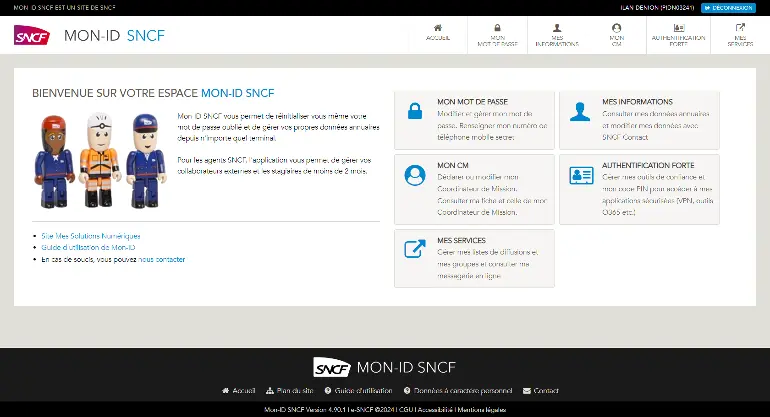This screenshot has width=770, height=417.
Task: Open the MON MOT DE PASSE card title
Action: tap(472, 102)
